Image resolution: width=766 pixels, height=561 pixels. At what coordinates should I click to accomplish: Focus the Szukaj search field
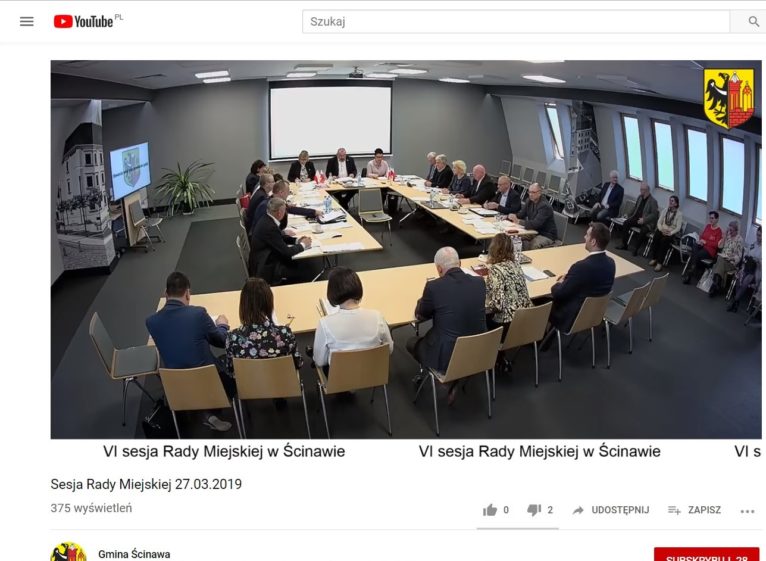516,22
